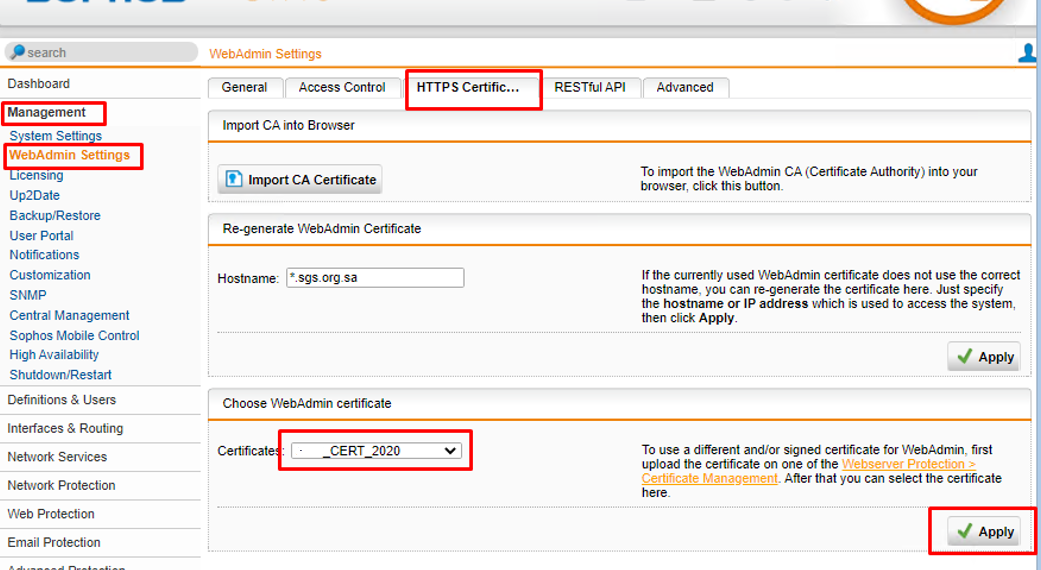Viewport: 1041px width, 570px height.
Task: Expand Definitions & Users section
Action: click(62, 399)
